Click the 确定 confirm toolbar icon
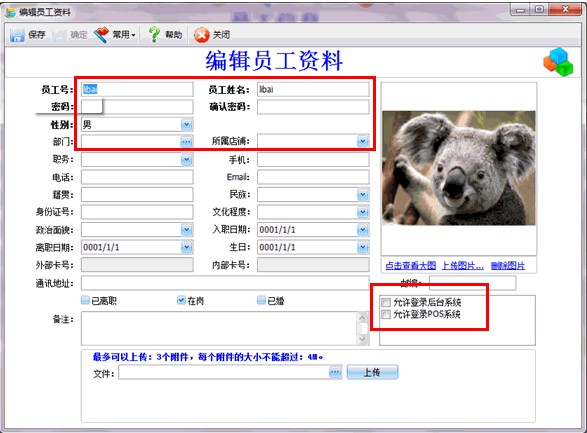 [x=59, y=35]
